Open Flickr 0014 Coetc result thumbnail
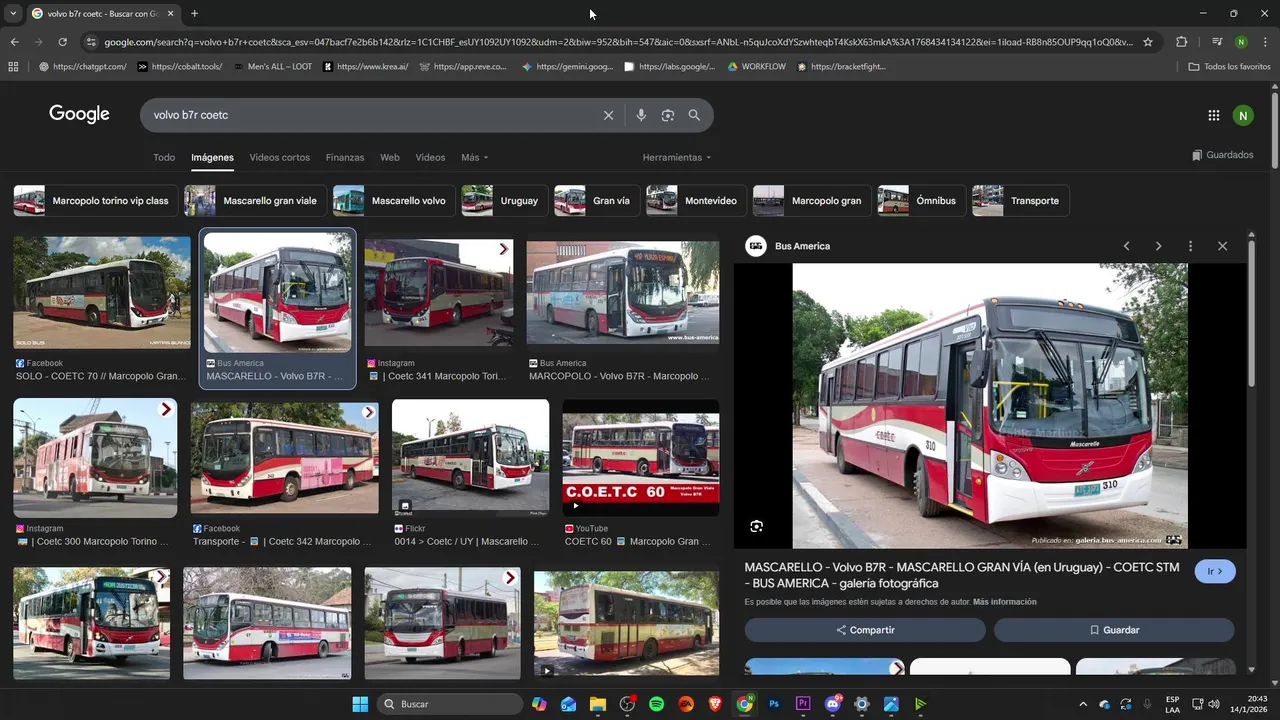The width and height of the screenshot is (1280, 720). (470, 458)
